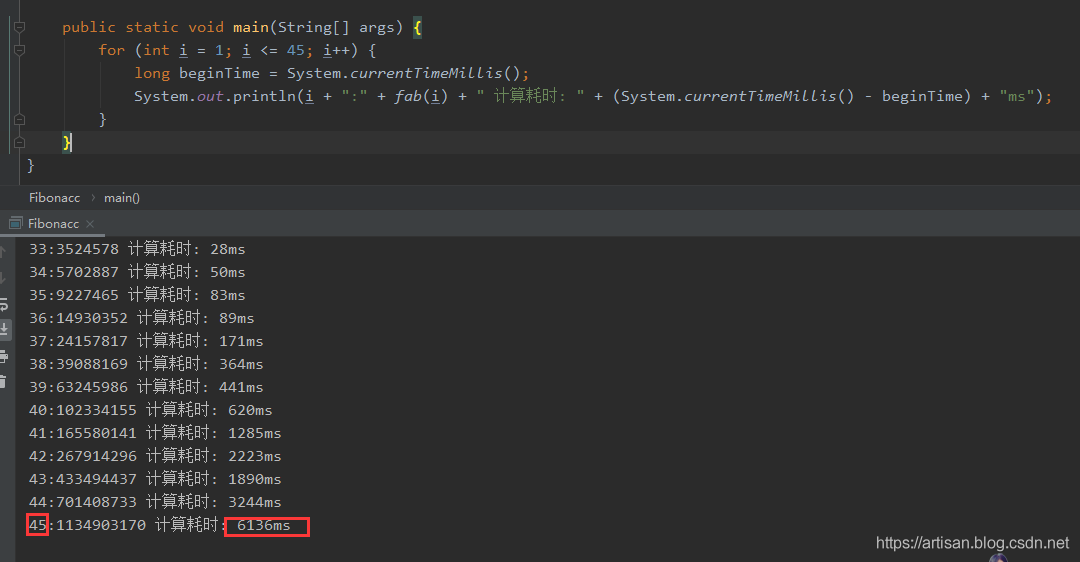Collapse the for loop fold marker
1080x562 pixels.
click(x=19, y=50)
